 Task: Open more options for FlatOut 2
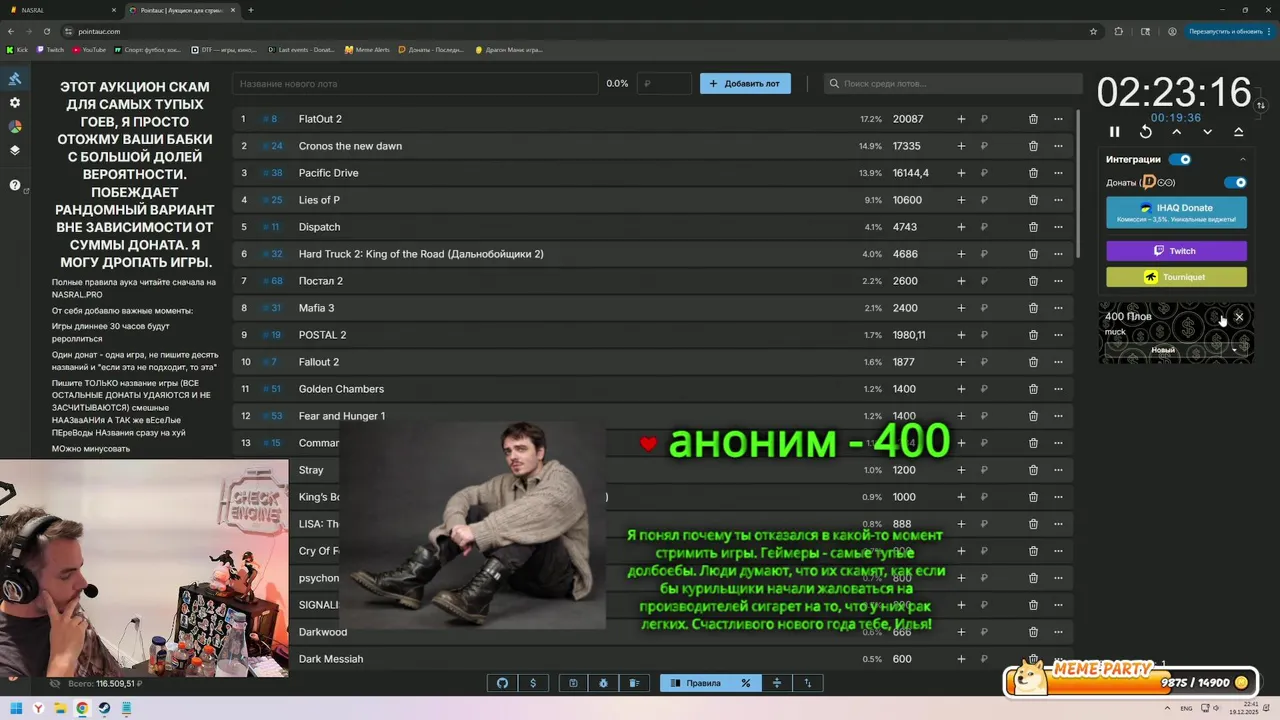1058,119
